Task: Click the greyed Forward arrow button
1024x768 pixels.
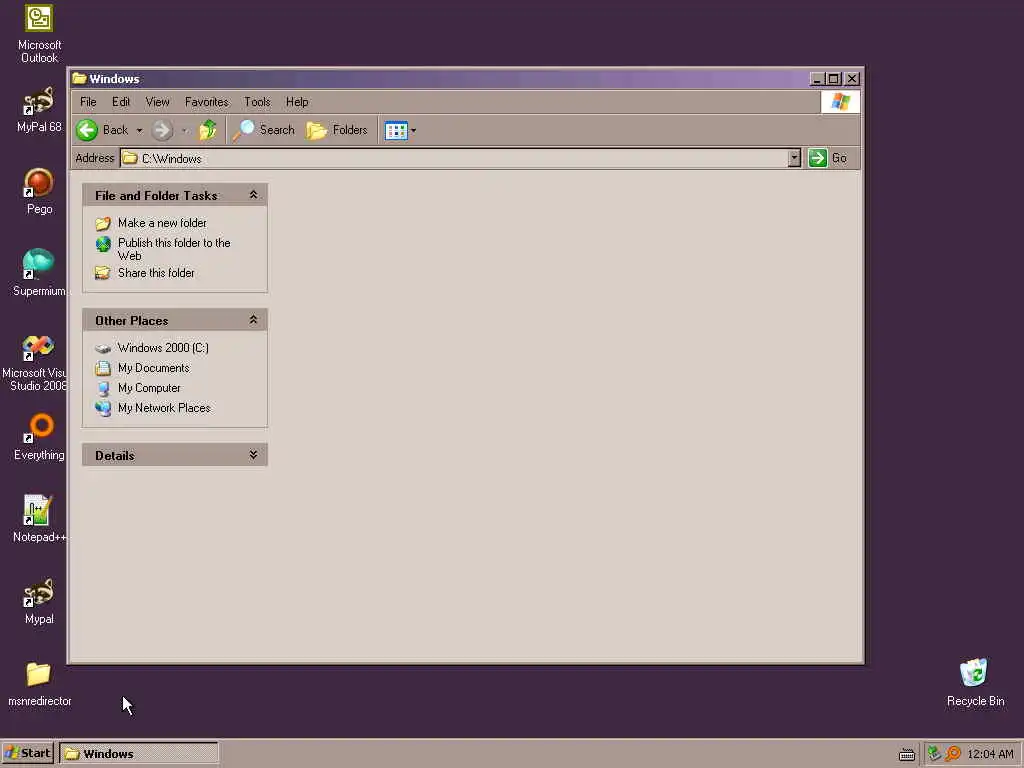Action: point(162,130)
